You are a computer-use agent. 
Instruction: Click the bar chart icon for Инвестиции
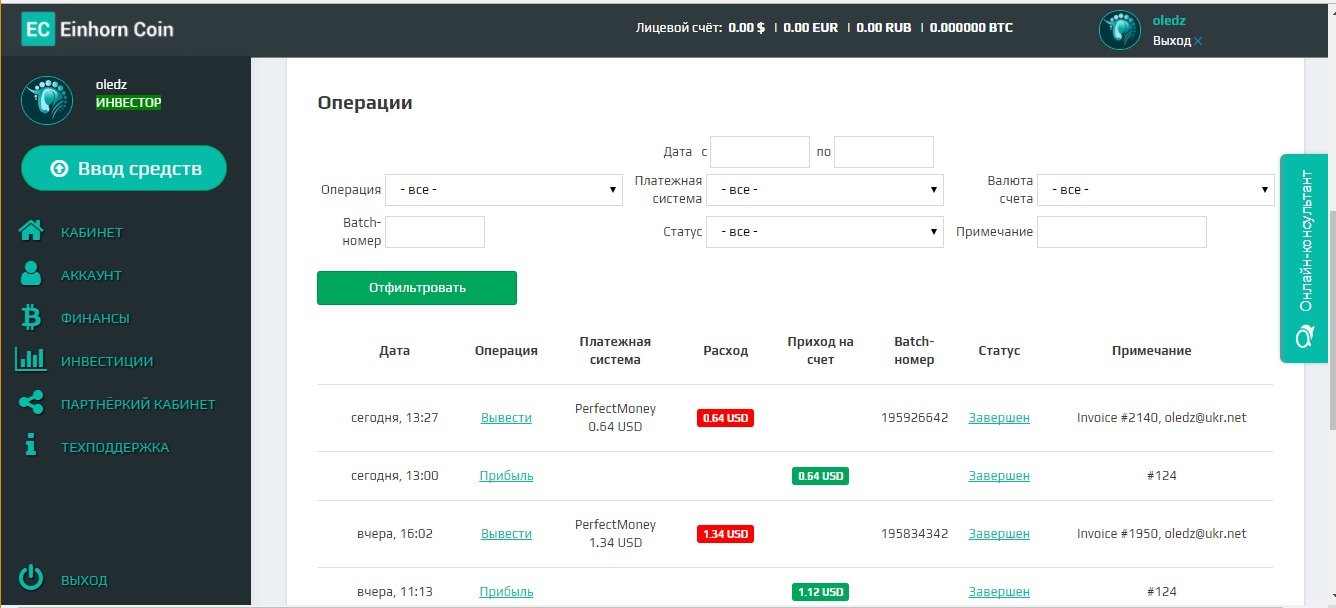[31, 359]
